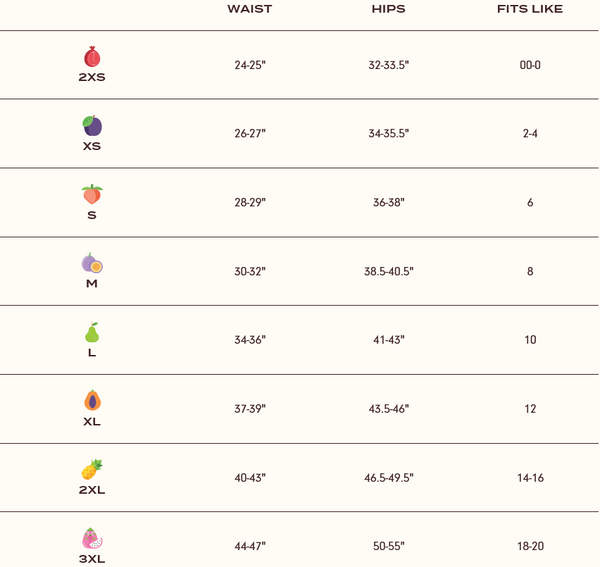The image size is (600, 567).
Task: Click the 14-16 fits like value
Action: 530,477
